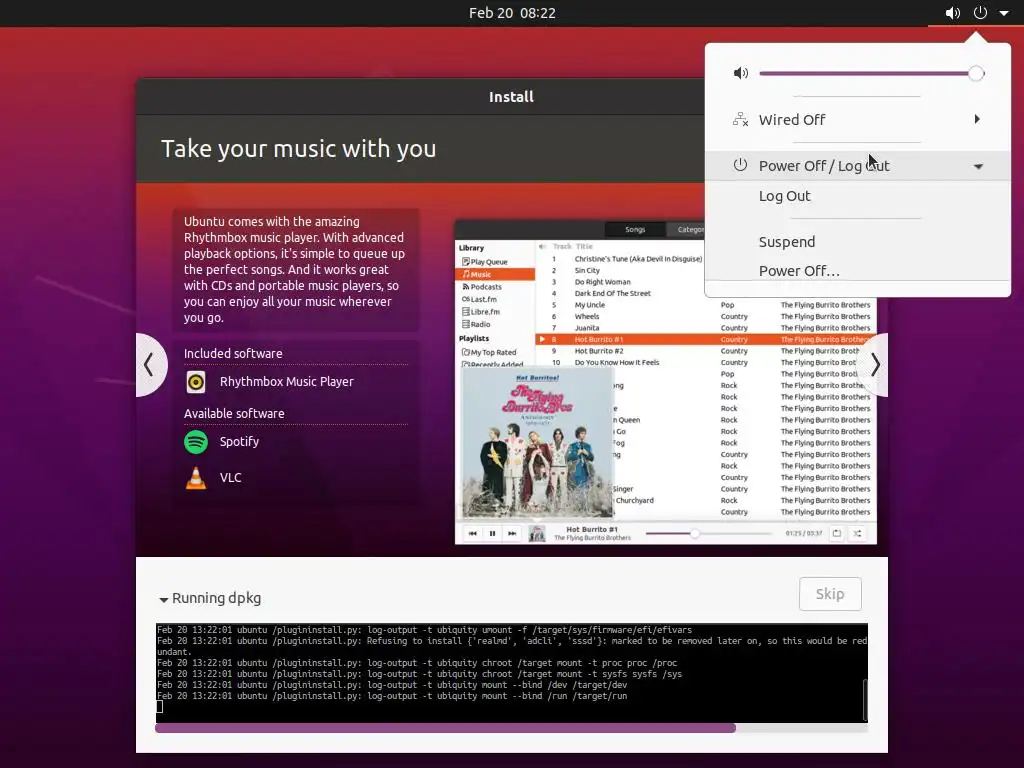Set the system menu volume slider

pyautogui.click(x=872, y=73)
